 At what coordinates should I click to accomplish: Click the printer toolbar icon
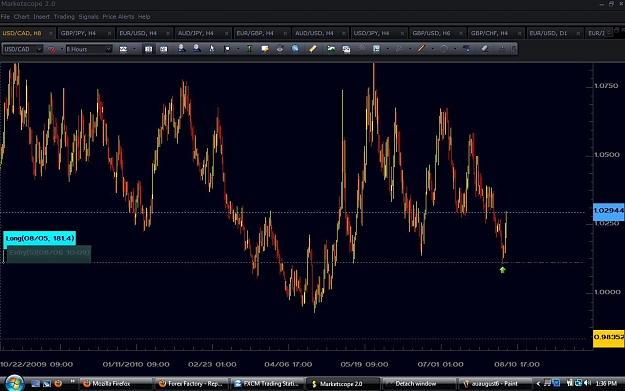tap(280, 49)
